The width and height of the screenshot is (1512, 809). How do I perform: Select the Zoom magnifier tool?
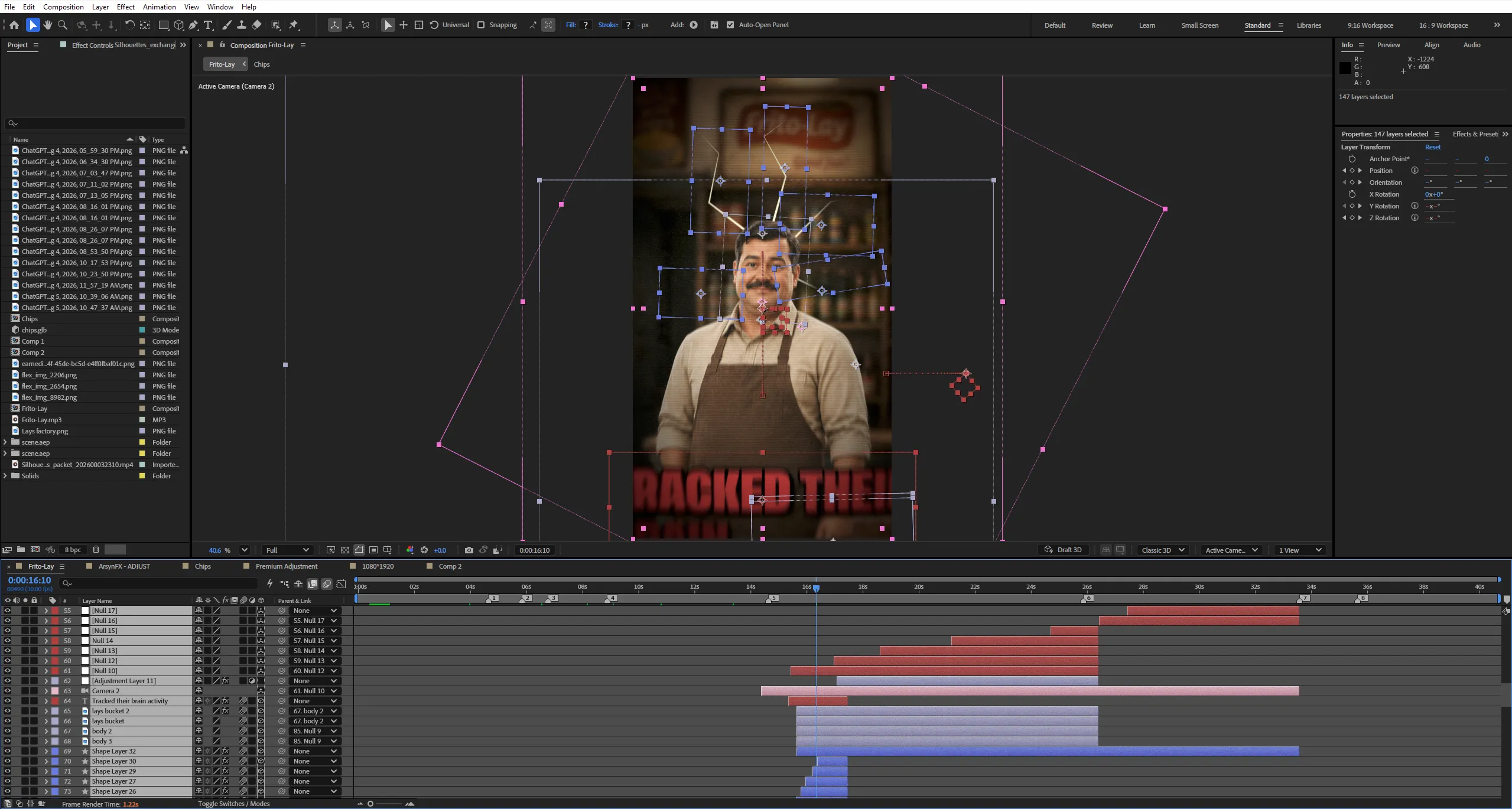pyautogui.click(x=63, y=25)
